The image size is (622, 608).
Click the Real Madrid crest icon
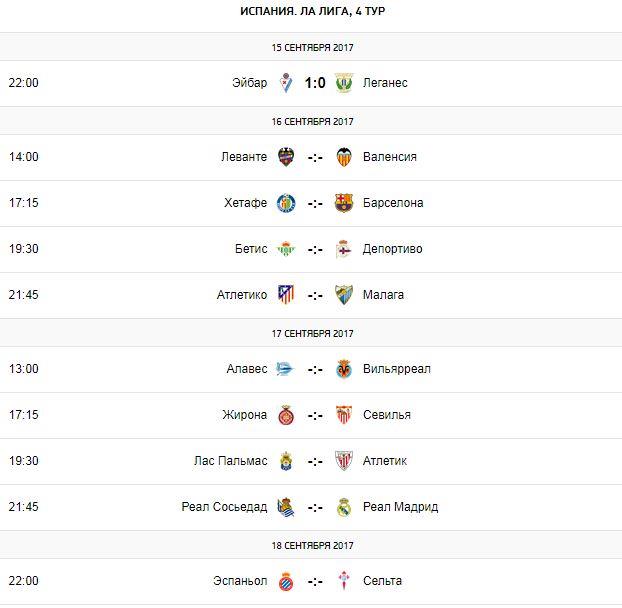(x=345, y=507)
